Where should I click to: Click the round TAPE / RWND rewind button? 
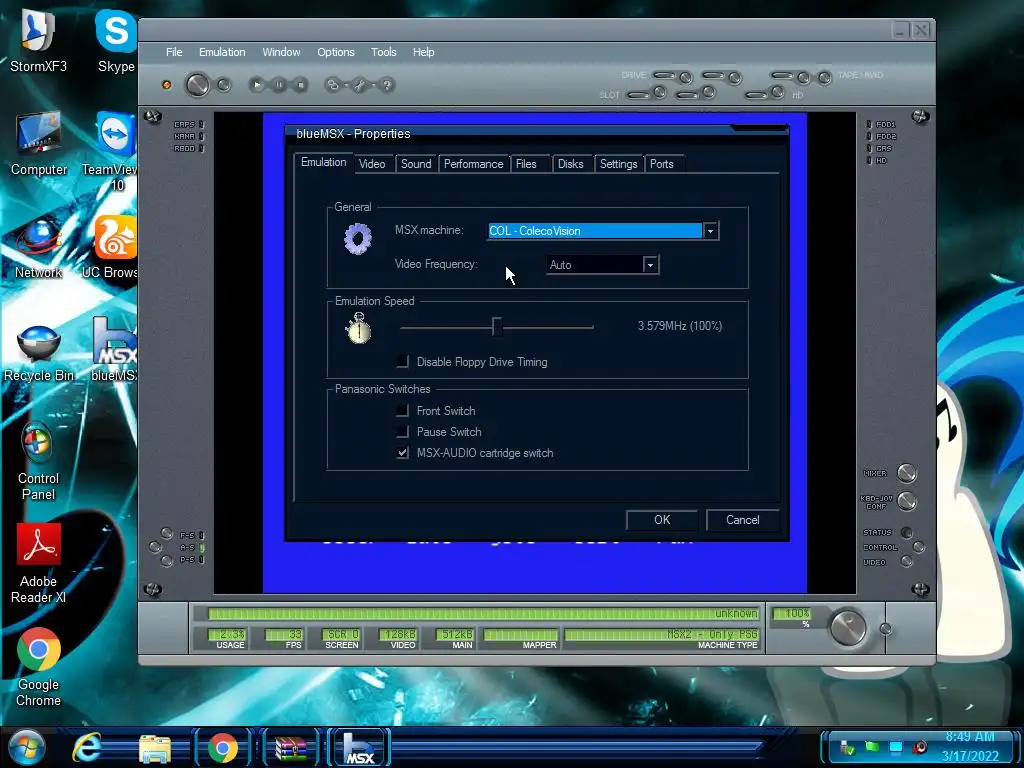tap(825, 78)
